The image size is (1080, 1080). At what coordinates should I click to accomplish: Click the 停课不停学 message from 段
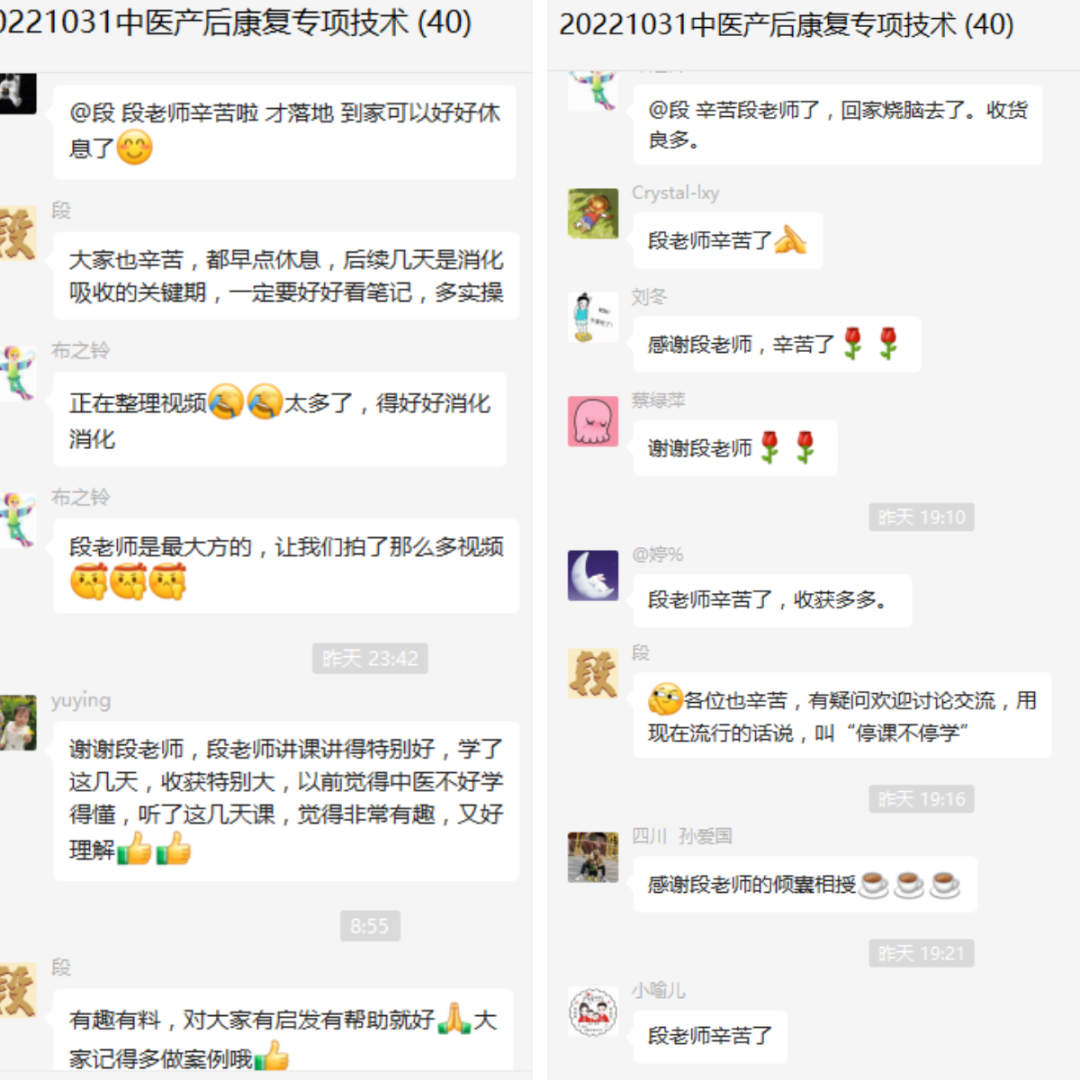[x=842, y=716]
